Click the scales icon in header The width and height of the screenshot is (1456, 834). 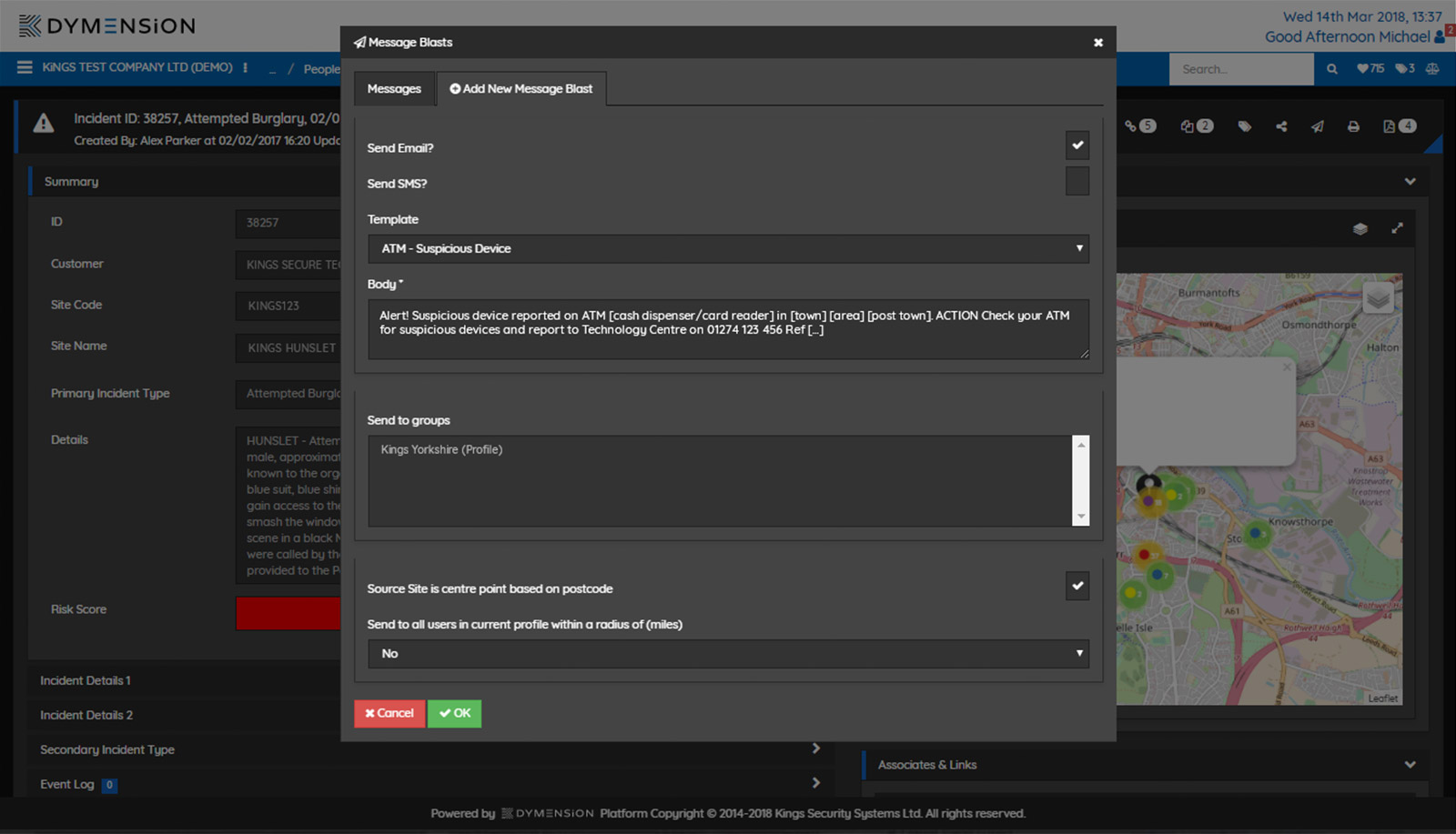point(1432,69)
